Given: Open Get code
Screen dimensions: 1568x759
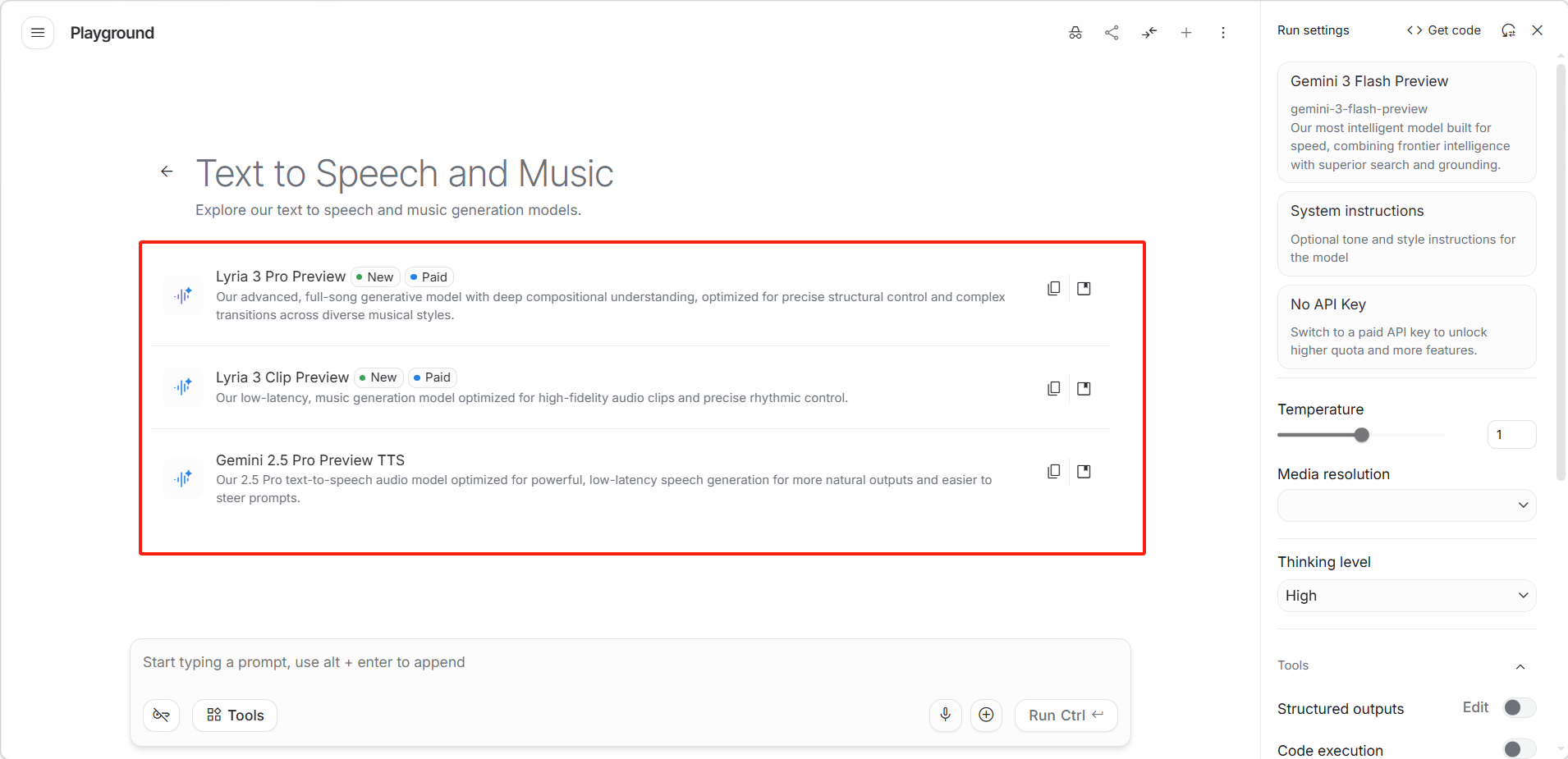Looking at the screenshot, I should pos(1444,30).
